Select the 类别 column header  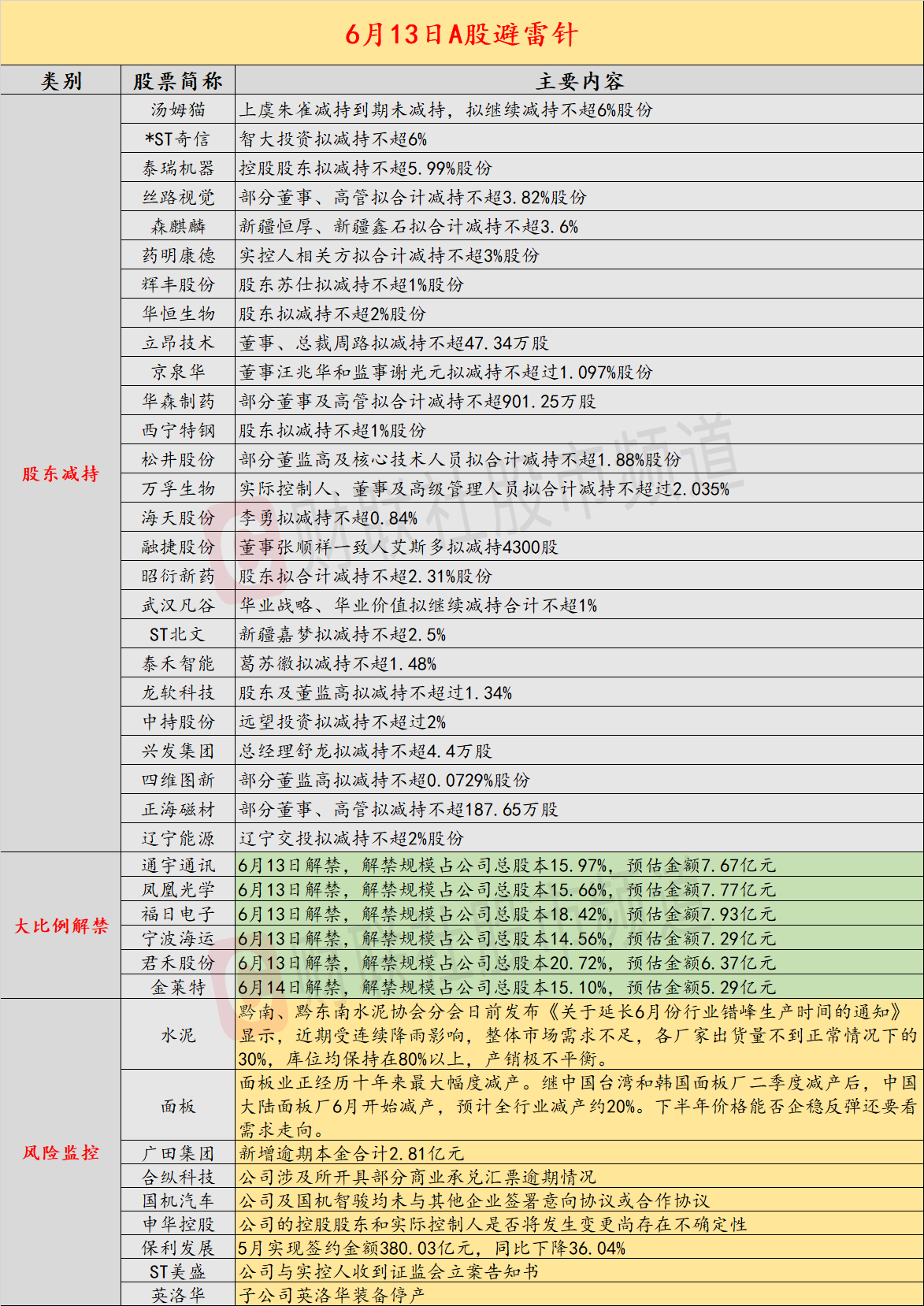(61, 80)
